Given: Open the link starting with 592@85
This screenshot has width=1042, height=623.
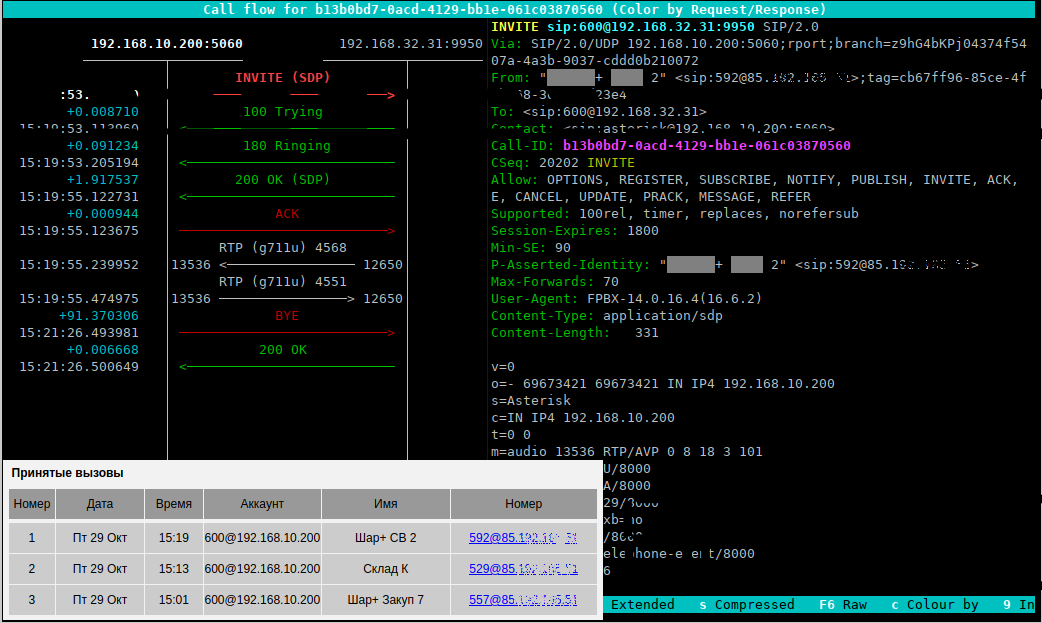Looking at the screenshot, I should 522,538.
